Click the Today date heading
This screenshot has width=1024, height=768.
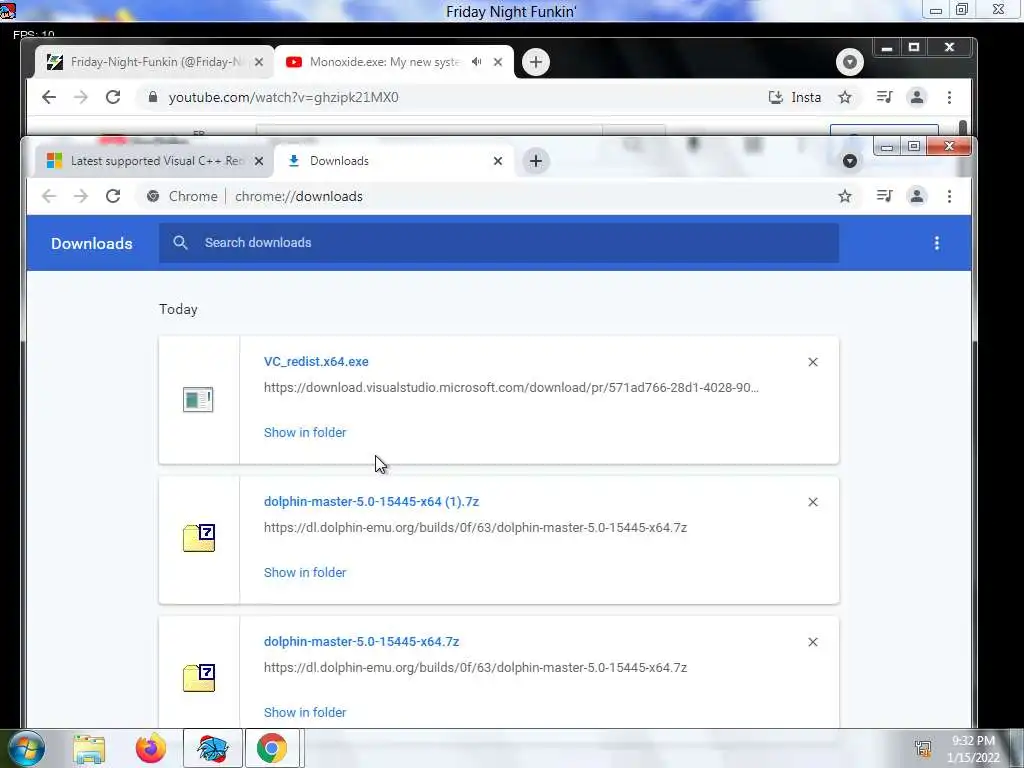pos(178,310)
